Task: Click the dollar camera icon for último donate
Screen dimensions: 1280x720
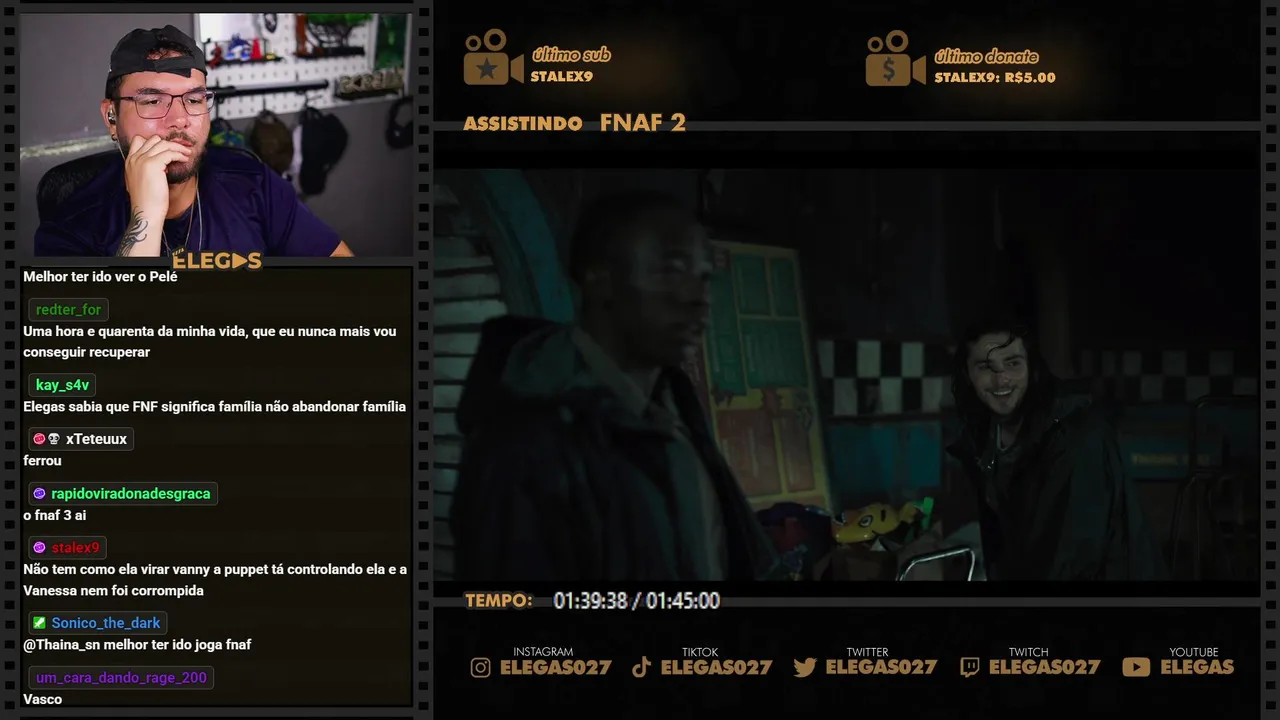Action: (x=895, y=58)
